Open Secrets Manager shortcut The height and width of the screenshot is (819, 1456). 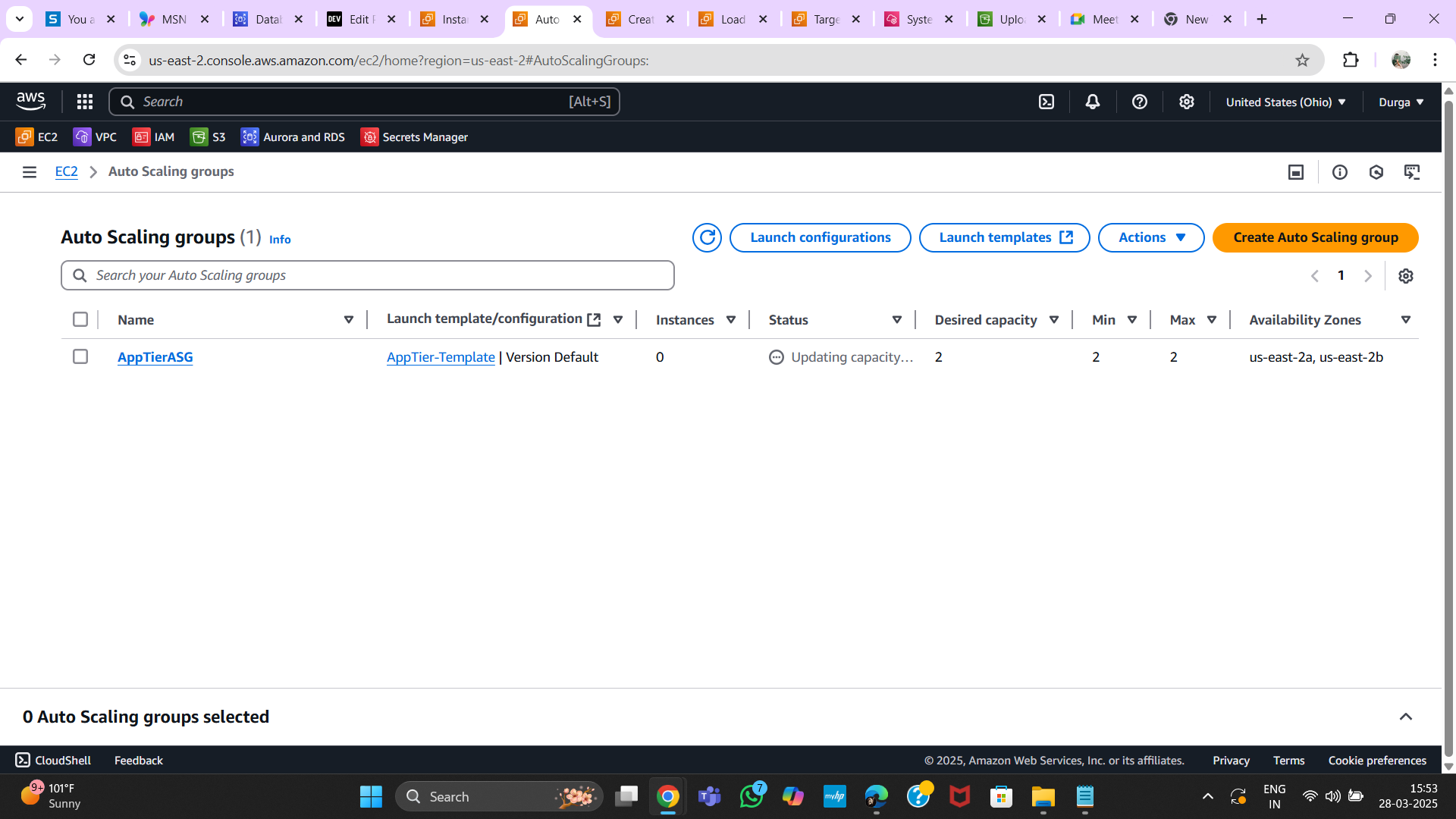point(414,136)
